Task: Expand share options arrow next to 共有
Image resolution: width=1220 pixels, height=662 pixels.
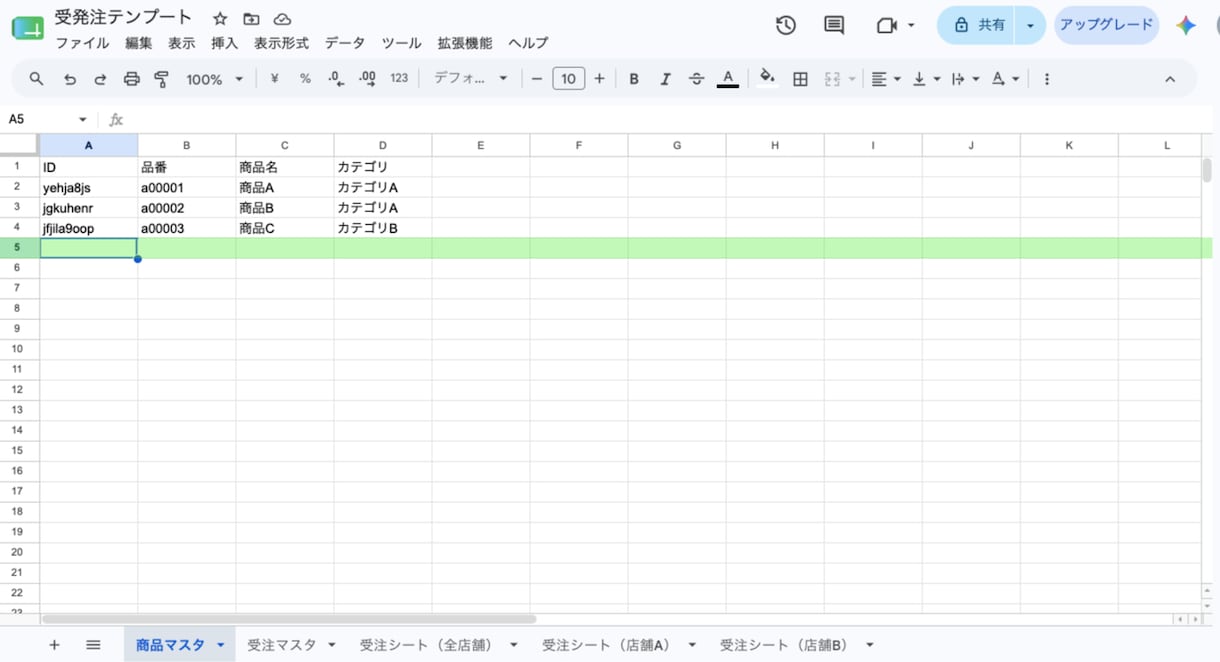Action: click(x=1031, y=25)
